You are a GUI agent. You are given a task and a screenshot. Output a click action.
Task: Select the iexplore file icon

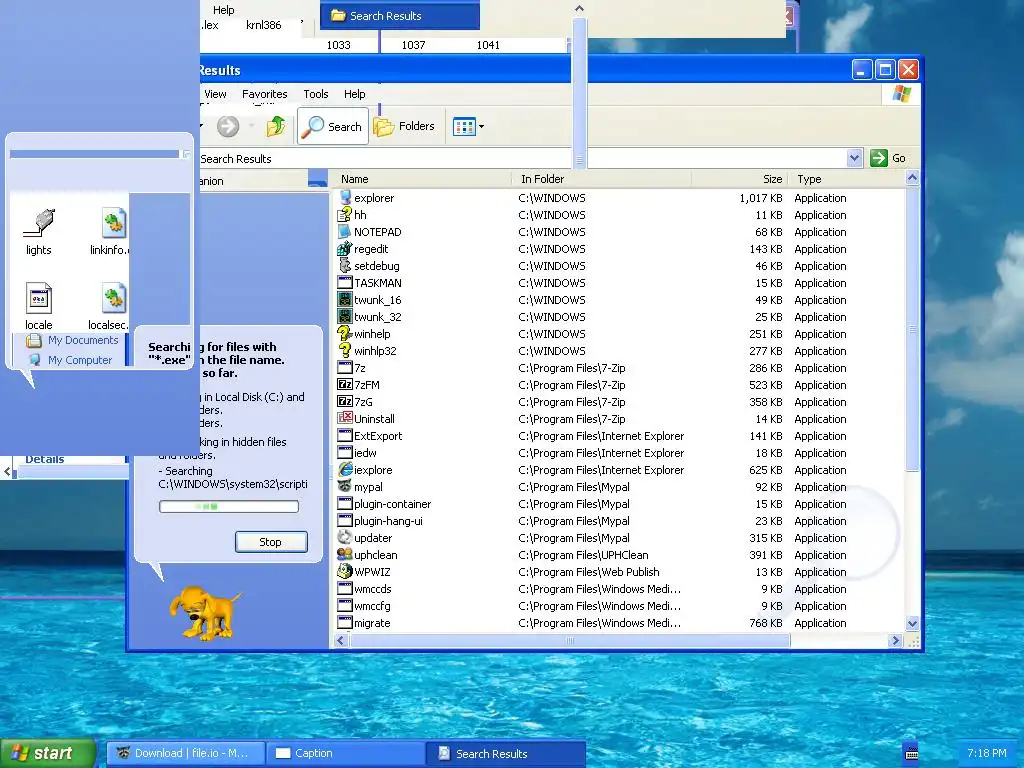[345, 469]
